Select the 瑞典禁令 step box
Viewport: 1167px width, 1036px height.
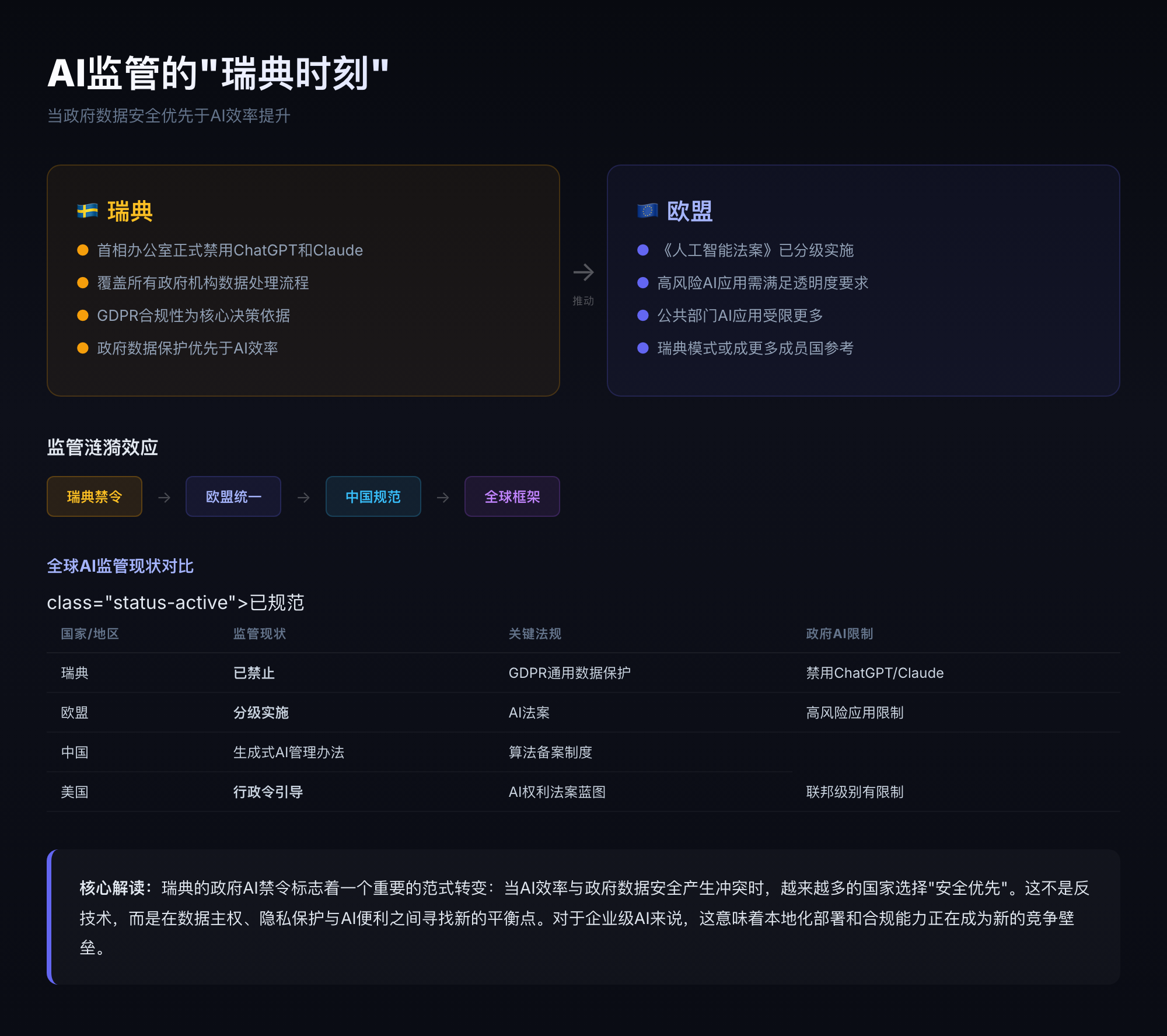tap(95, 496)
